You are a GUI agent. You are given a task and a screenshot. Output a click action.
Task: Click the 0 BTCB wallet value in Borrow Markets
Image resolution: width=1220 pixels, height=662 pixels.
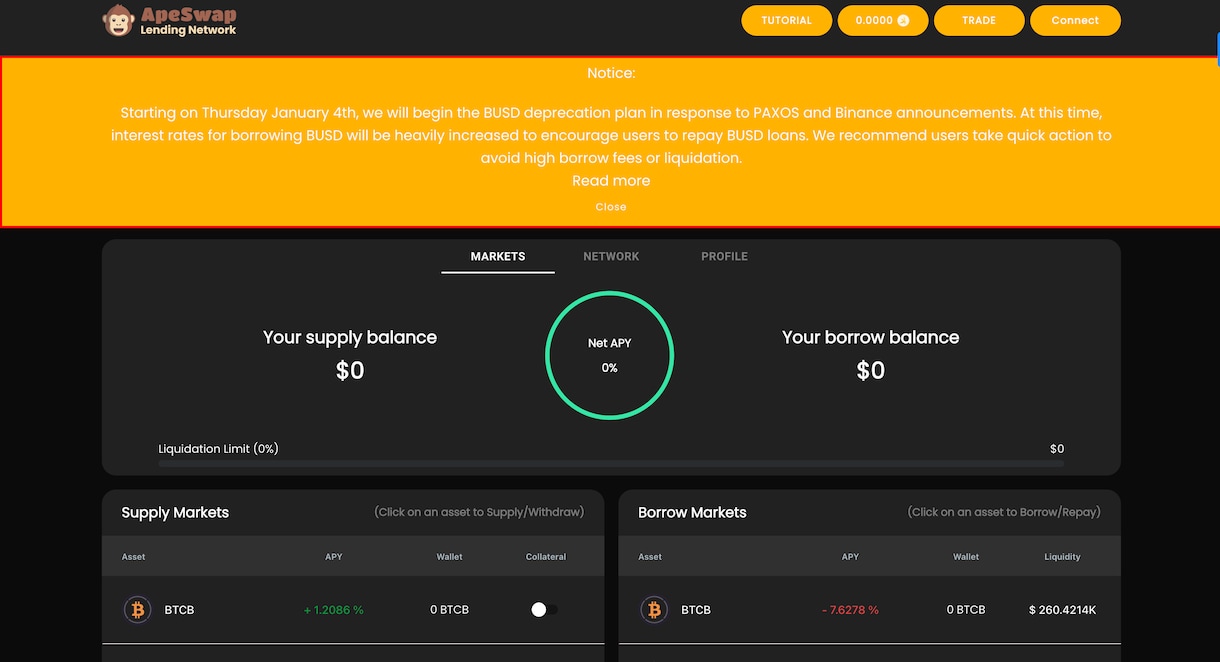pos(966,610)
